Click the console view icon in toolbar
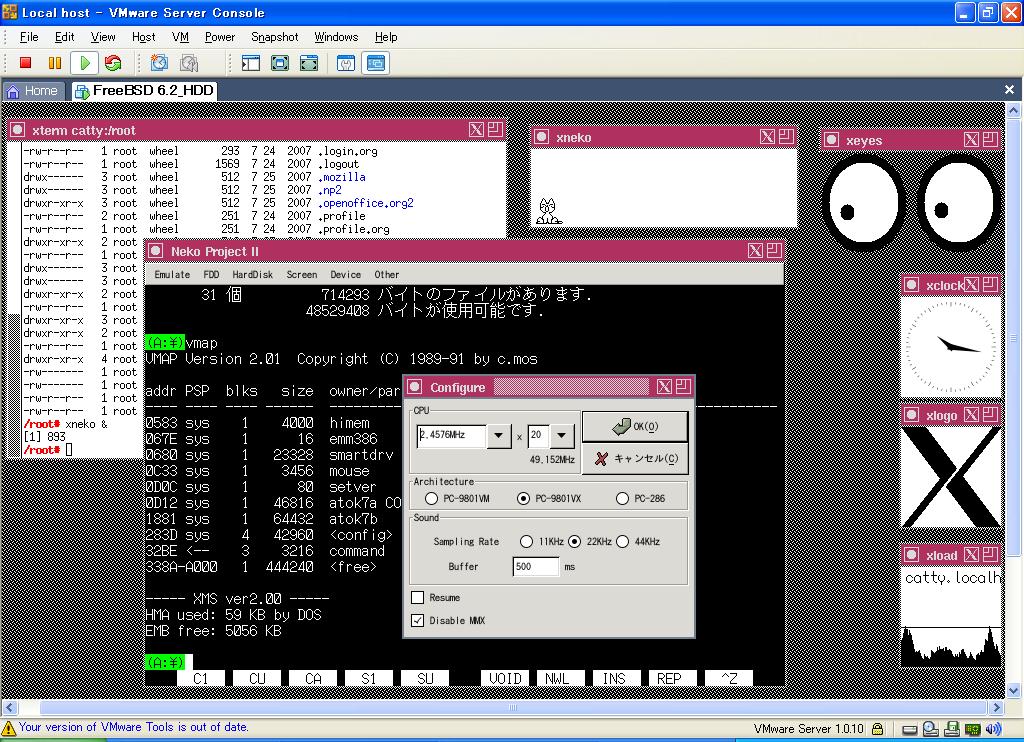Viewport: 1024px width, 742px height. (376, 63)
